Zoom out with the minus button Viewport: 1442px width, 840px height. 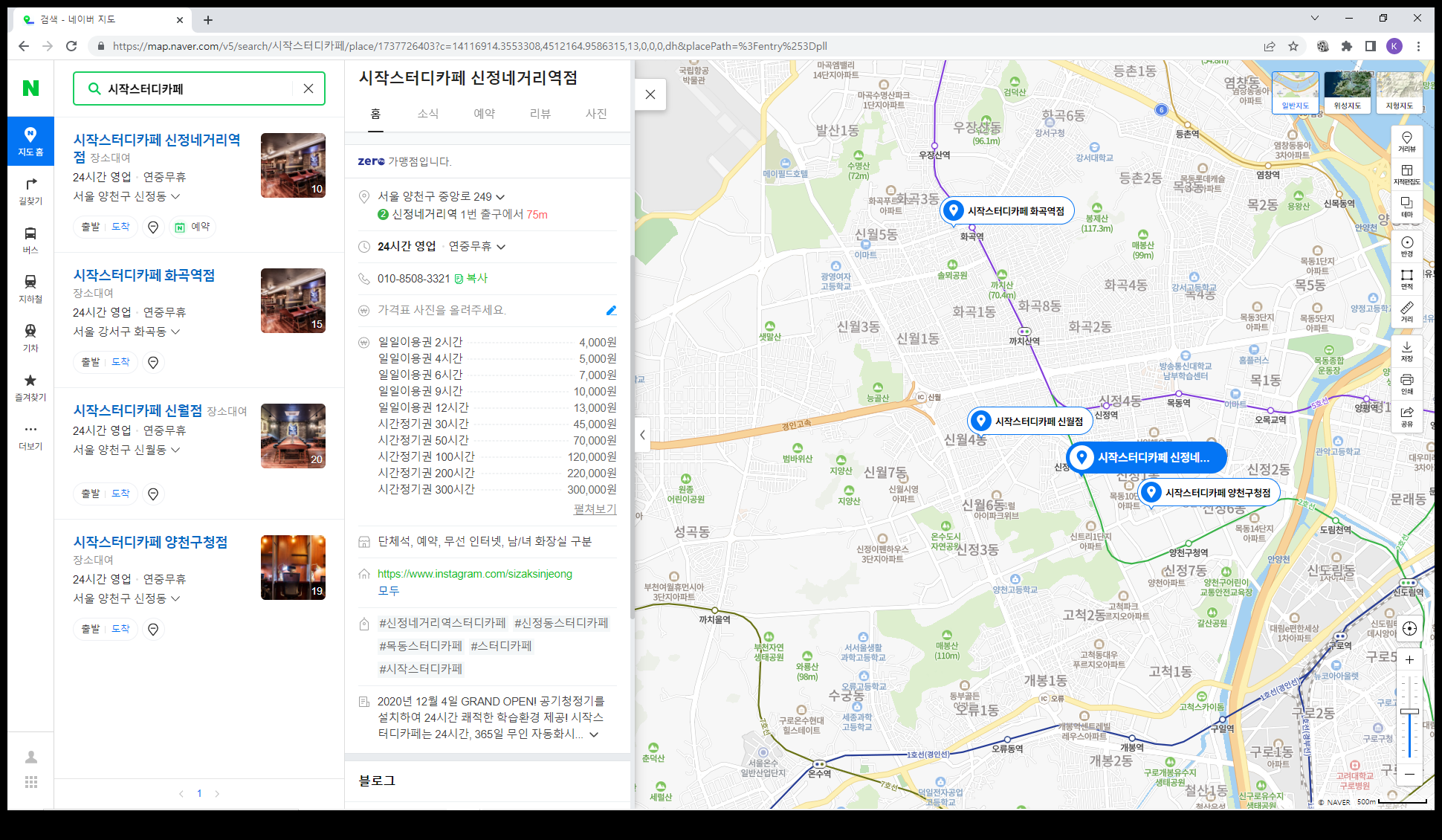click(1409, 774)
